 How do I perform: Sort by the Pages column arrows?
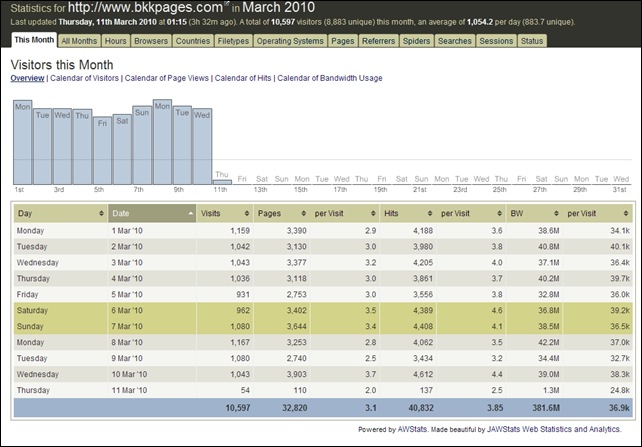[x=303, y=213]
